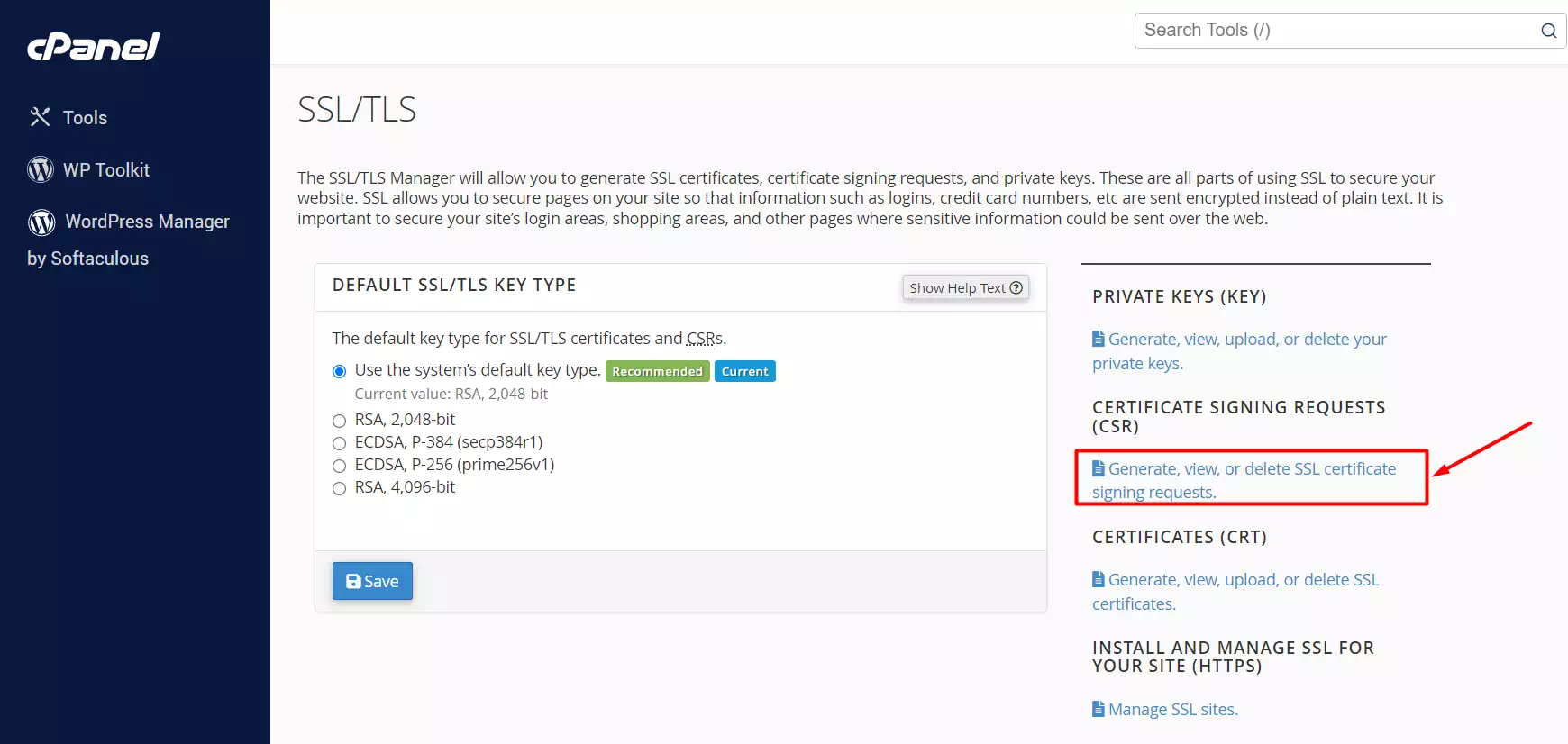Open the Manage SSL sites link
1568x744 pixels.
point(1165,709)
